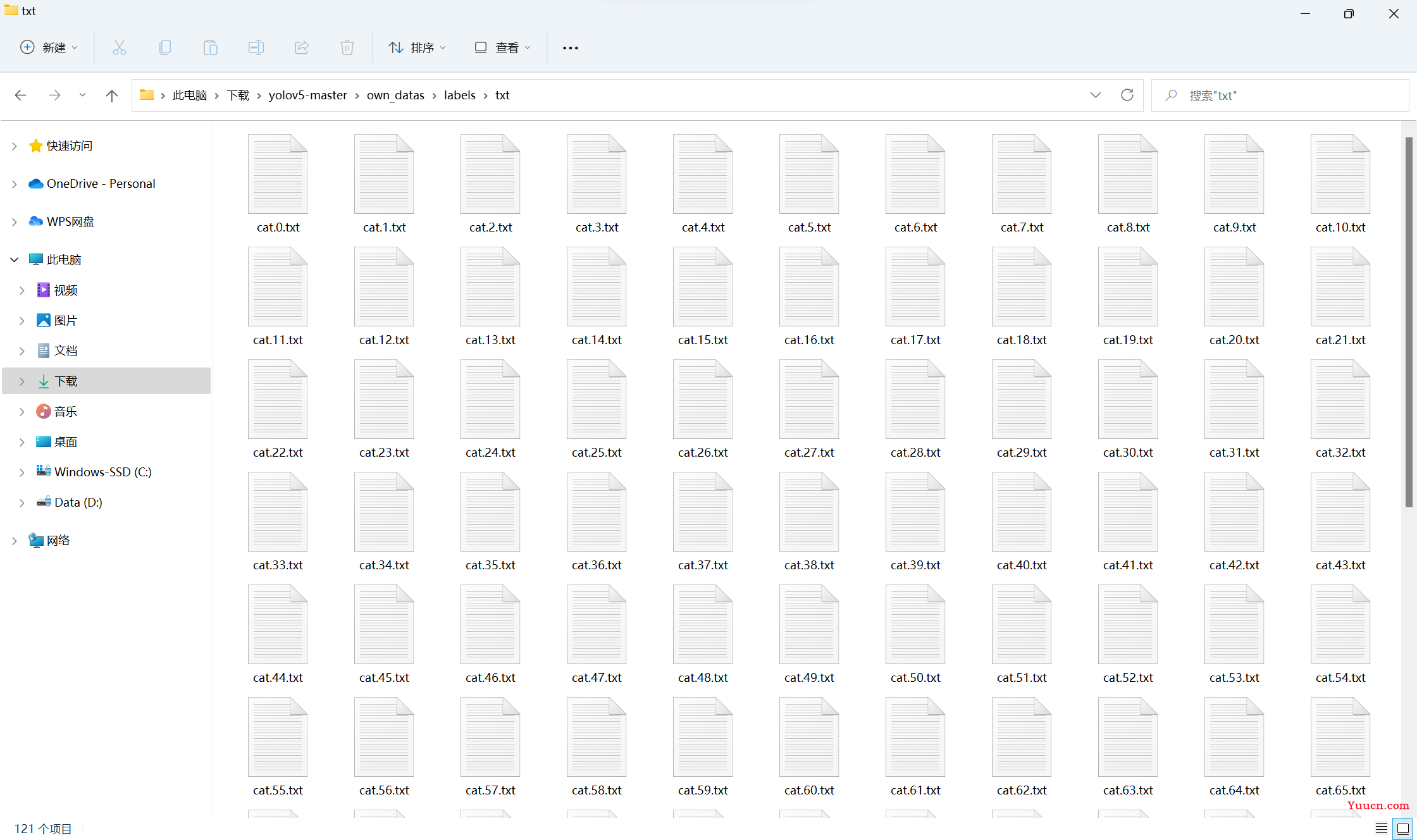Viewport: 1417px width, 840px height.
Task: Navigate to 此电脑 in address breadcrumb
Action: point(190,95)
